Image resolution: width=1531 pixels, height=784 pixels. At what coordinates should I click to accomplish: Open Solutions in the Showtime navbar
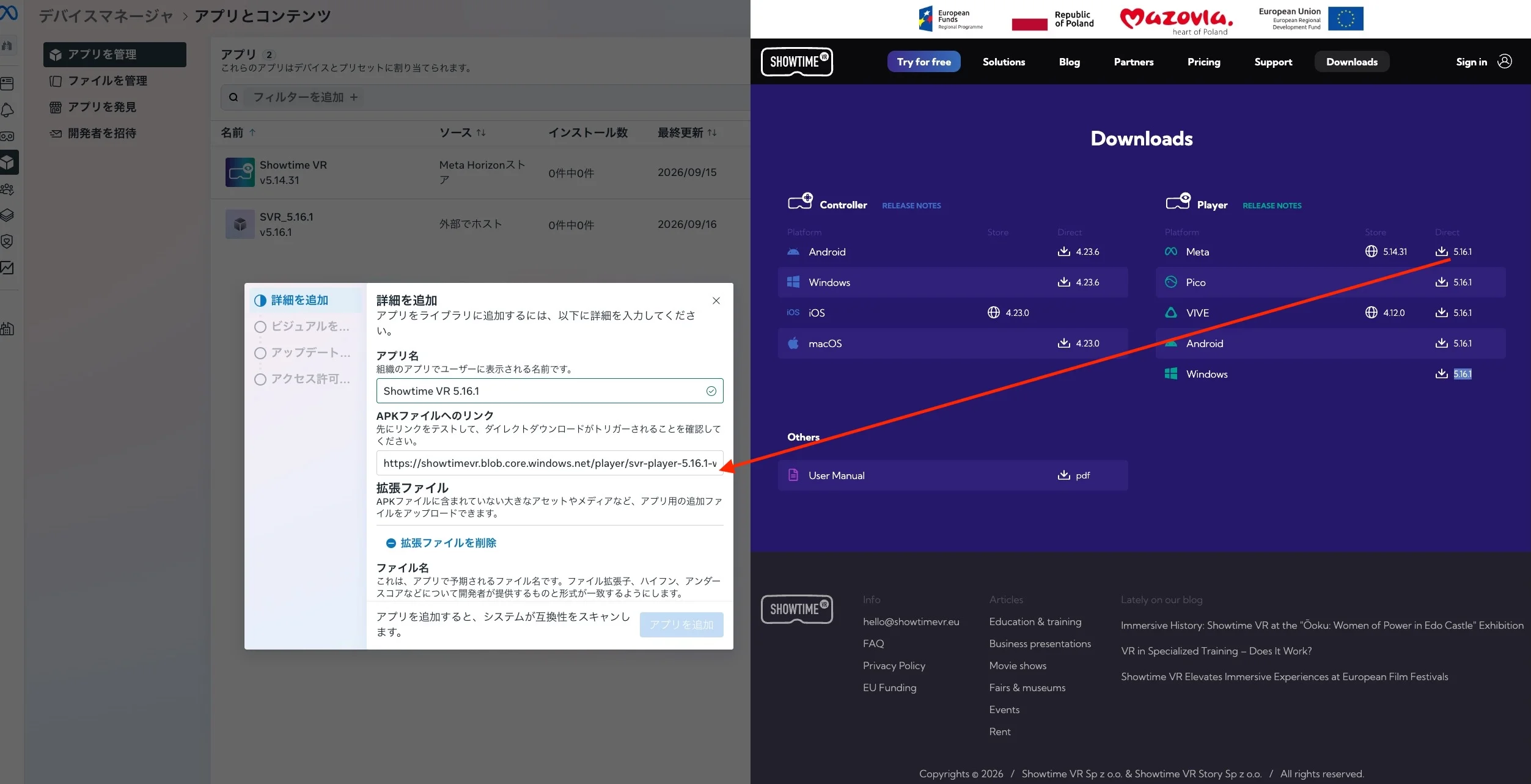click(x=1004, y=62)
